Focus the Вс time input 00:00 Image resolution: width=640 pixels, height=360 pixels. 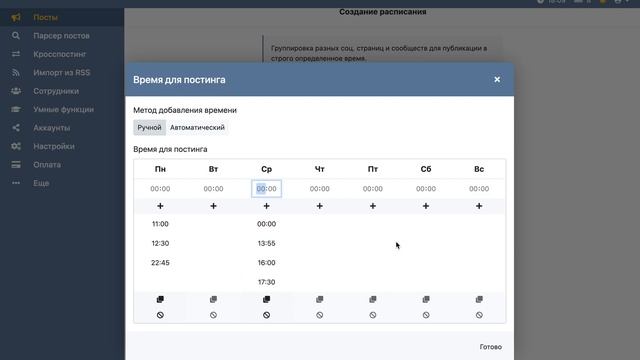coord(479,189)
